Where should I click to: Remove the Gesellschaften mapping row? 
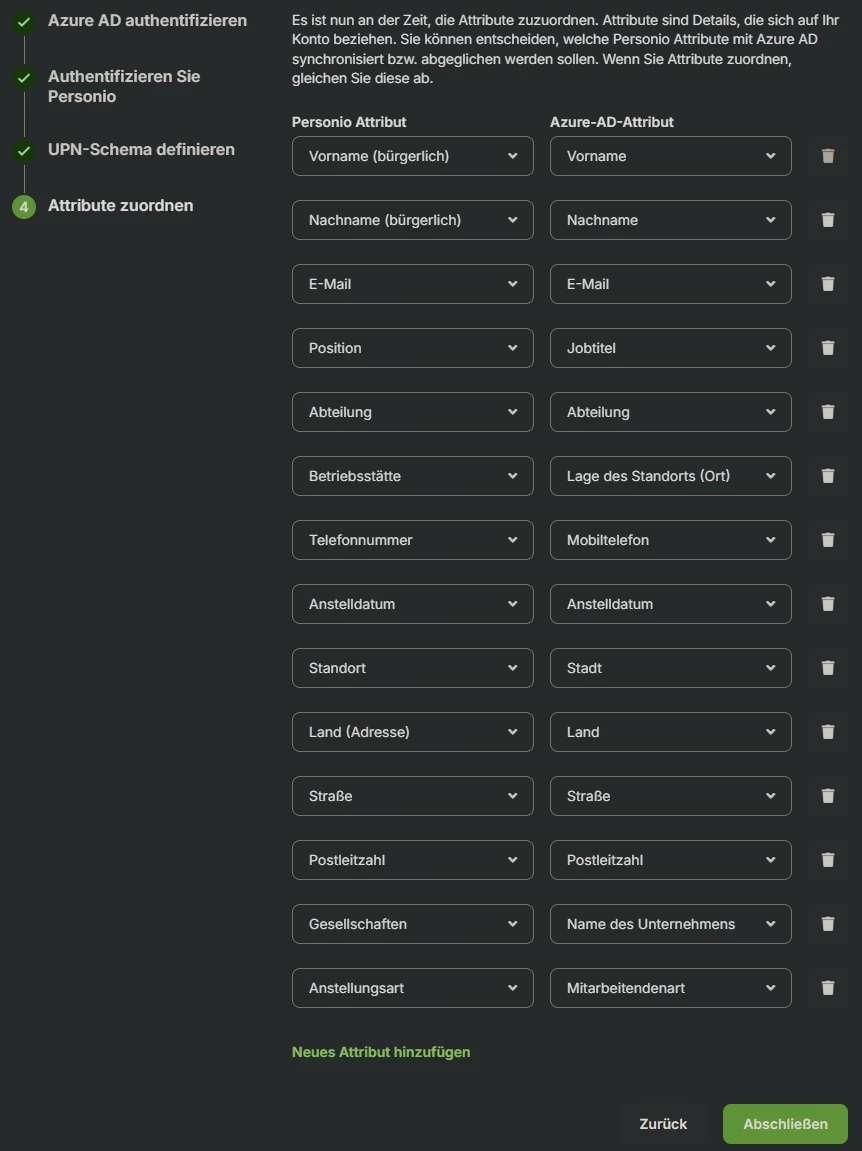click(828, 924)
